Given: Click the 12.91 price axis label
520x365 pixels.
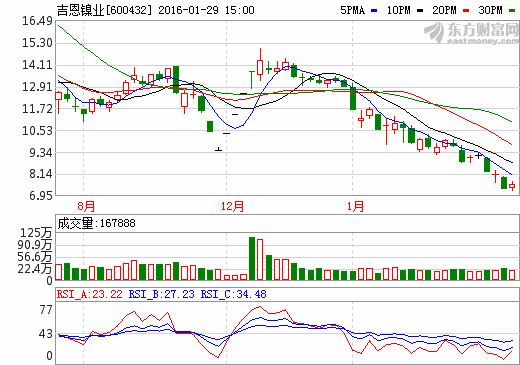Looking at the screenshot, I should point(37,87).
